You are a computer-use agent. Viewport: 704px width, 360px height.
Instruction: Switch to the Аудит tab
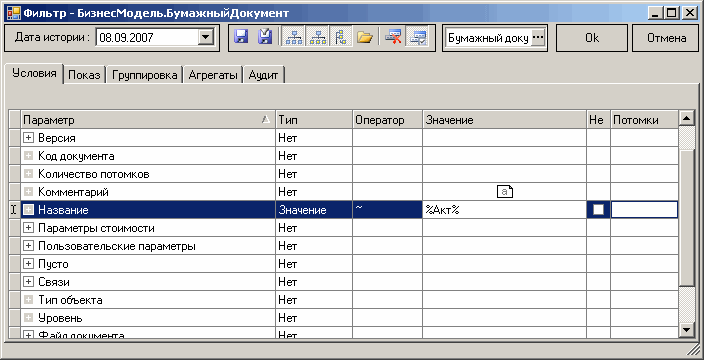[x=264, y=75]
